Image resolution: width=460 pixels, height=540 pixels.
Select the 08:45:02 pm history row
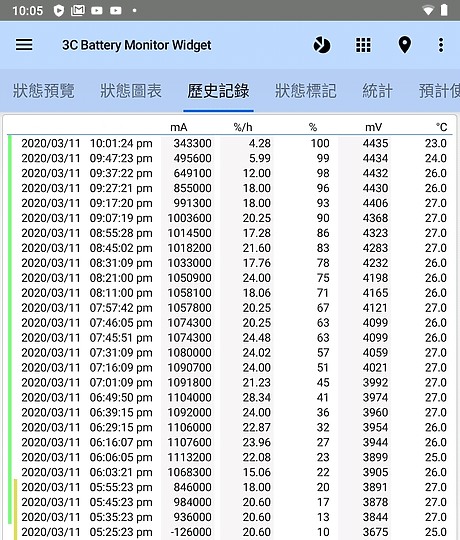pos(230,248)
